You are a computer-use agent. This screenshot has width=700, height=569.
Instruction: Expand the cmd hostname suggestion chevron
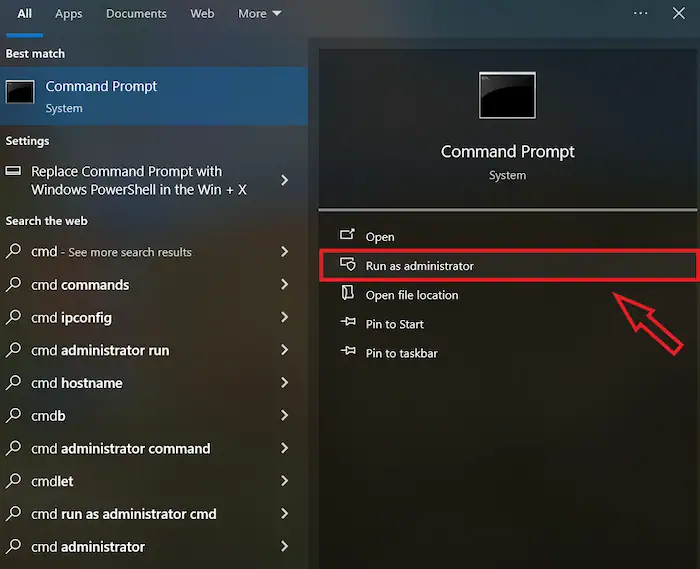[x=285, y=383]
